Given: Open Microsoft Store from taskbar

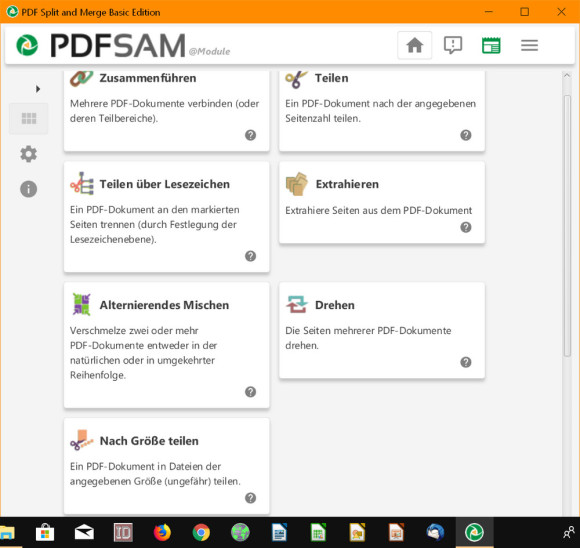Looking at the screenshot, I should (x=45, y=533).
